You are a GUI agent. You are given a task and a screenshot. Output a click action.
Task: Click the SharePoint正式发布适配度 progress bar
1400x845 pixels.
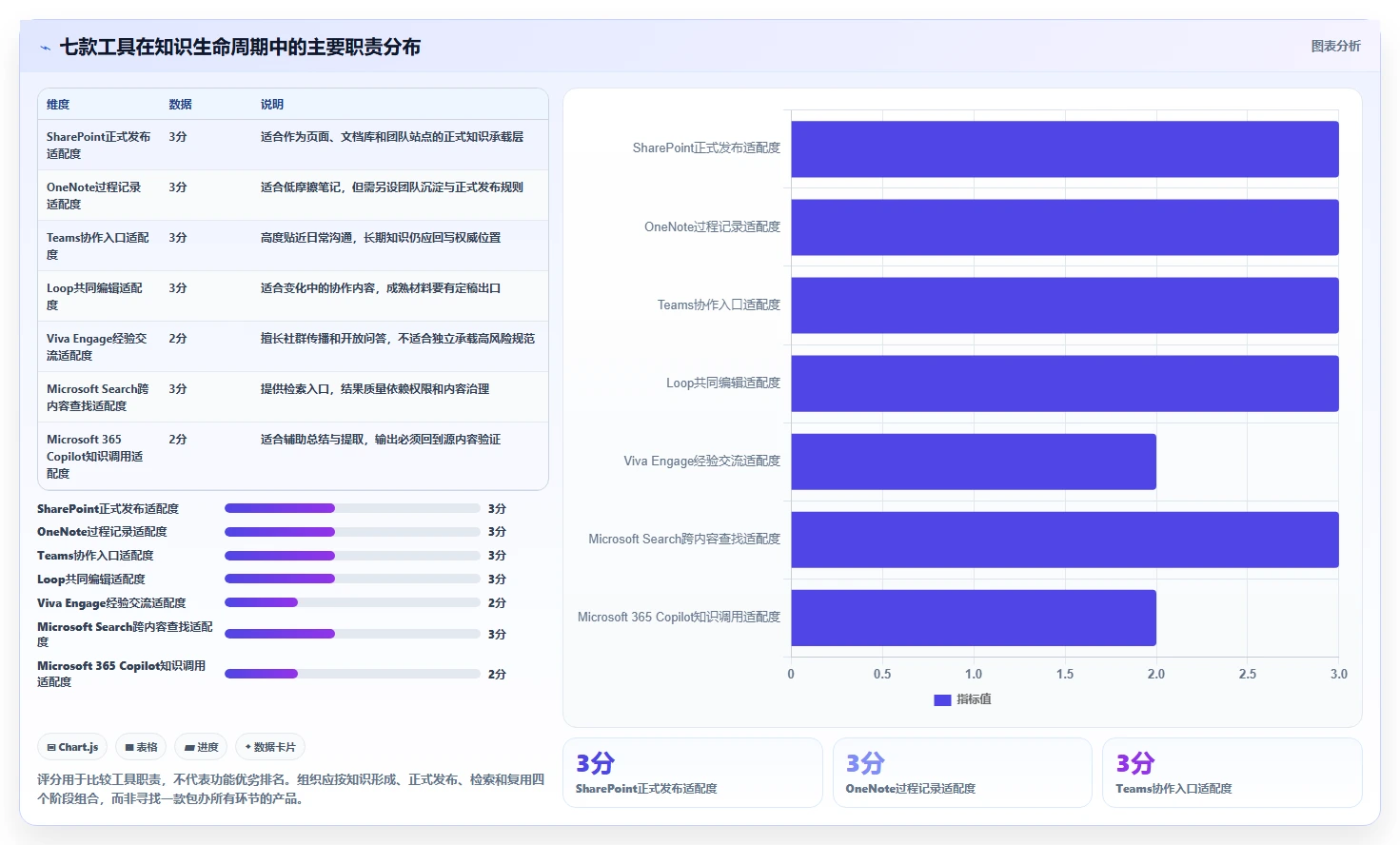pyautogui.click(x=352, y=508)
